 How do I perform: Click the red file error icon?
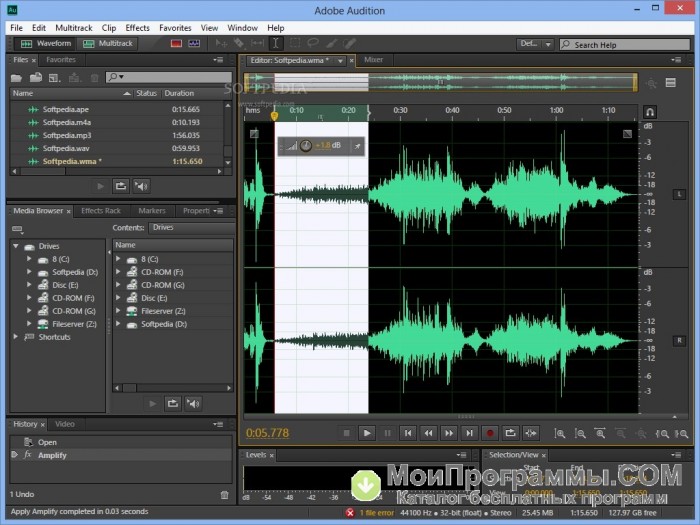[350, 513]
